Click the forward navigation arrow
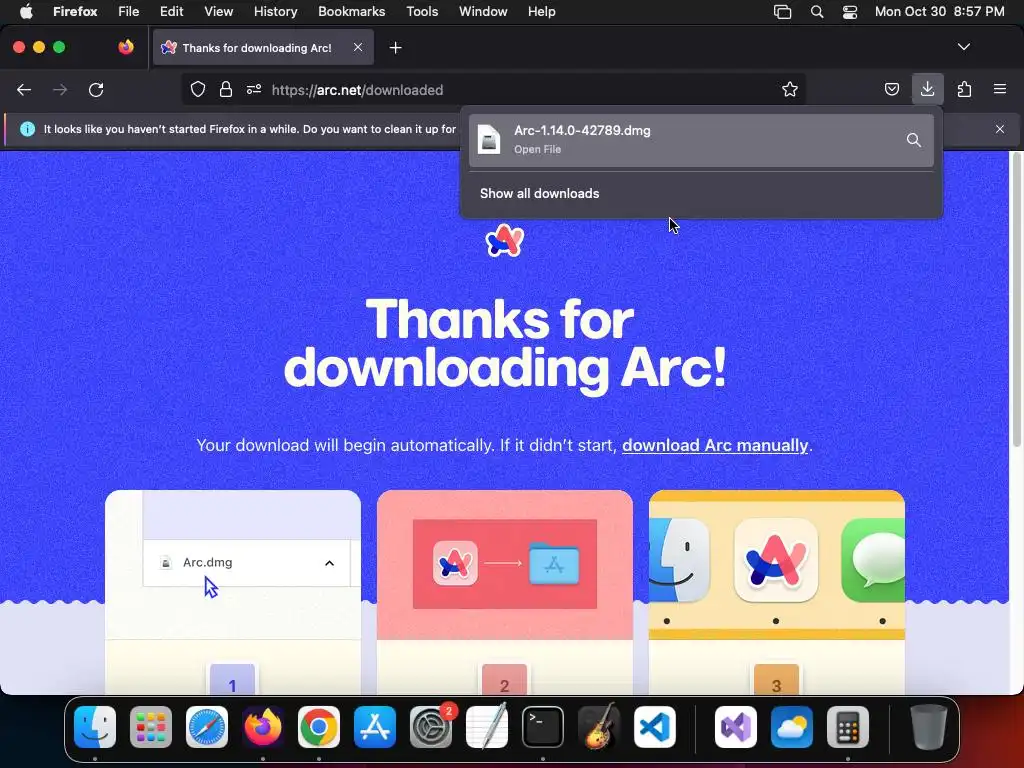 60,89
